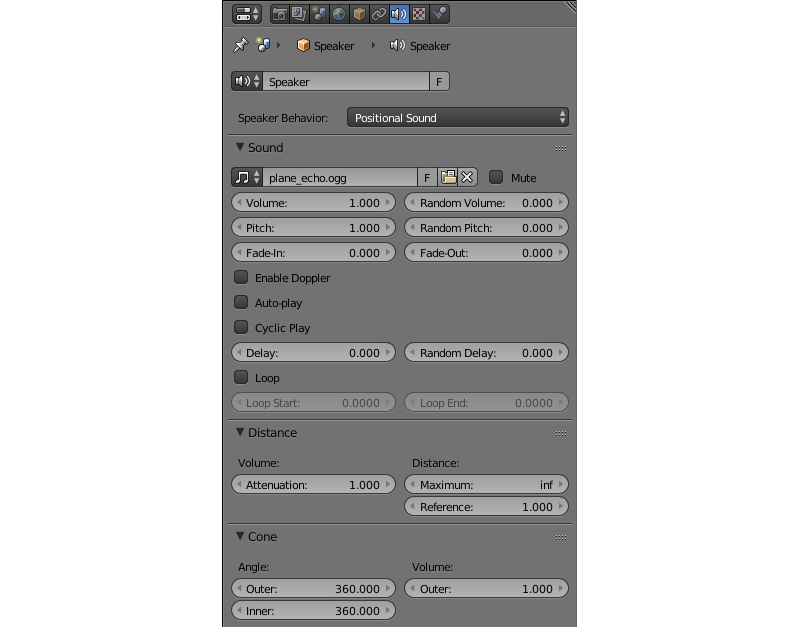This screenshot has height=627, width=800.
Task: Select Speaker object in the breadcrumb
Action: click(x=325, y=45)
